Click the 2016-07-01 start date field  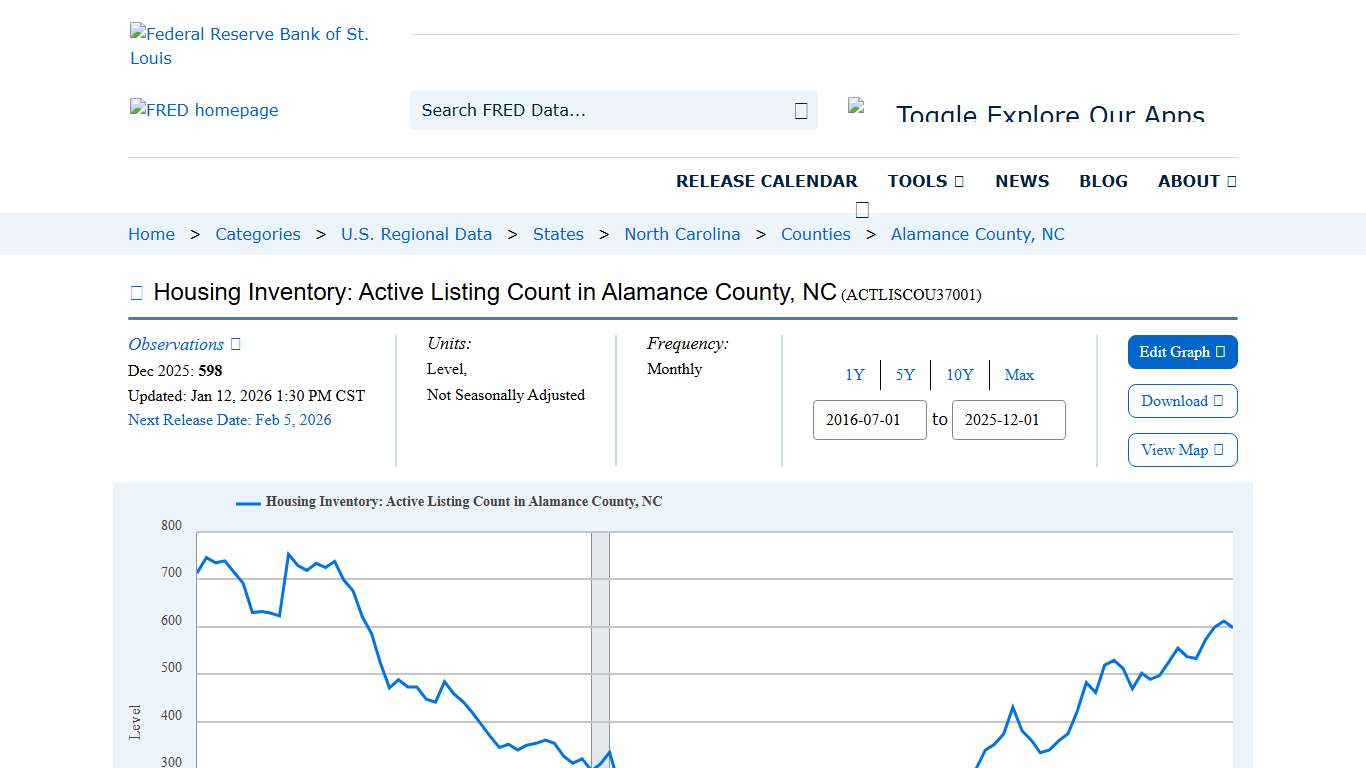point(869,420)
